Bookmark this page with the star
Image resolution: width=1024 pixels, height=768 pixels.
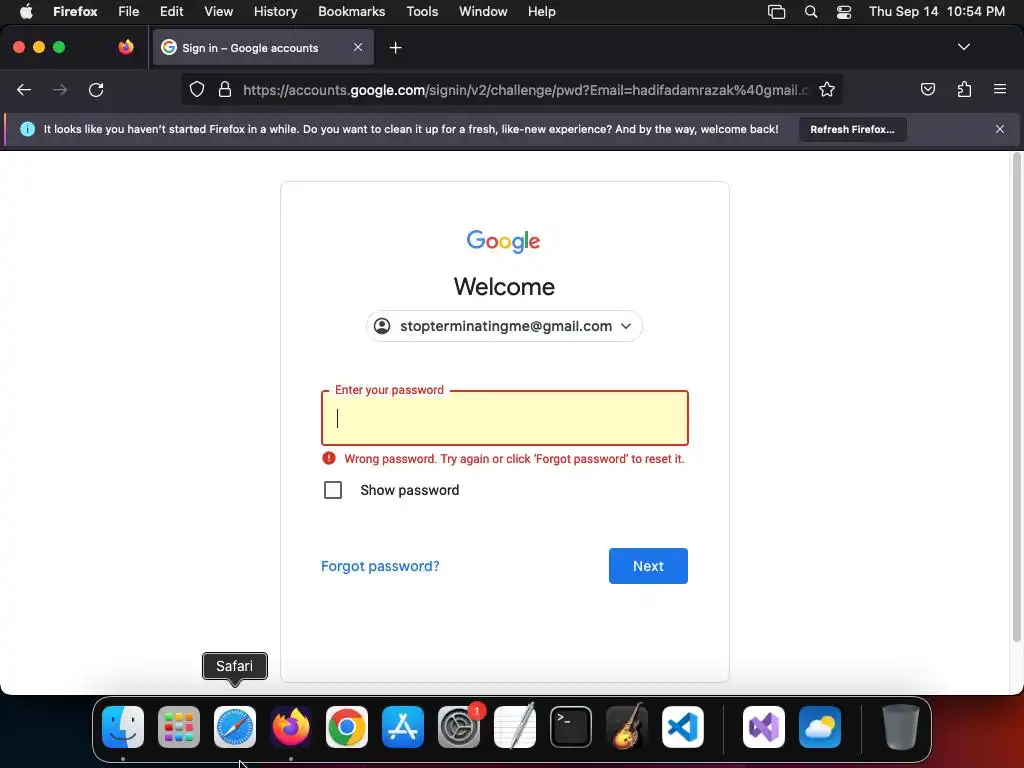[x=827, y=89]
